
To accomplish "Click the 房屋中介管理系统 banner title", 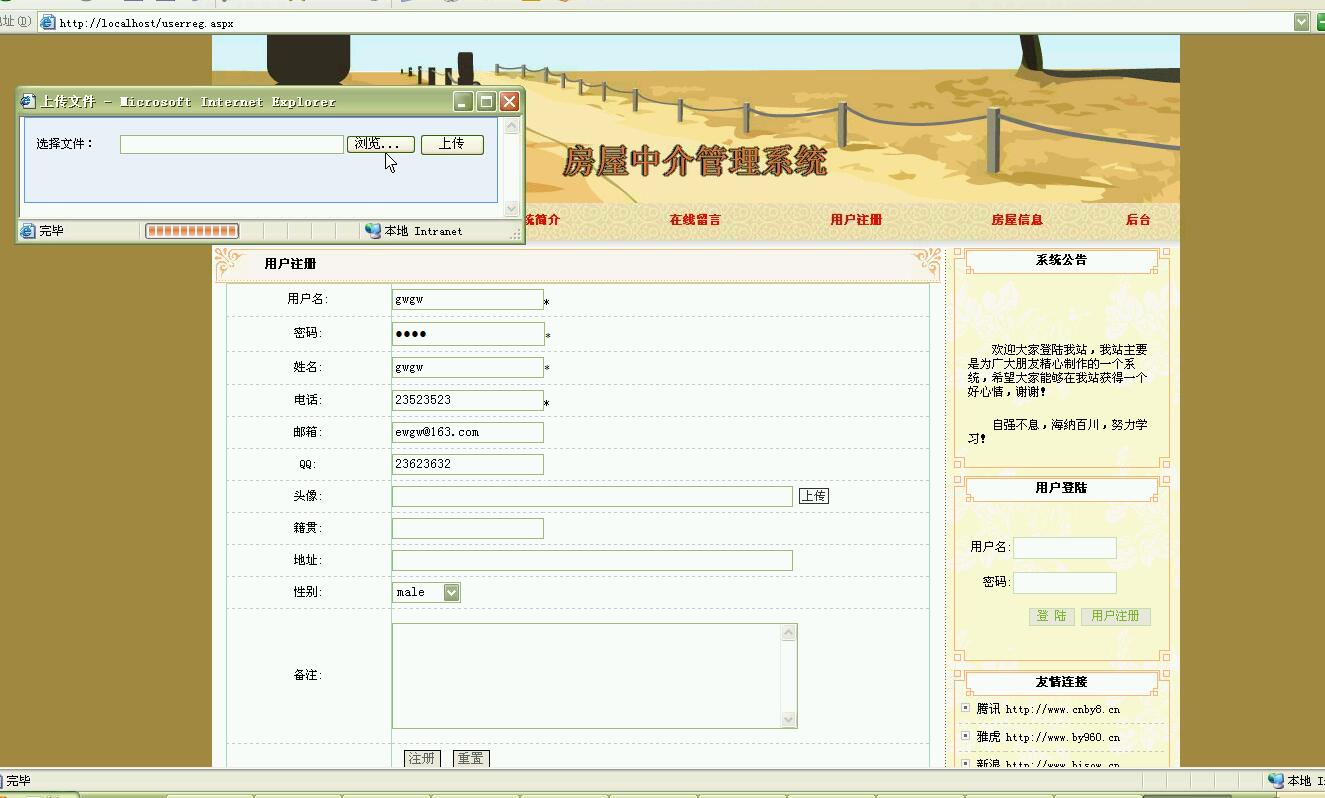I will 695,161.
